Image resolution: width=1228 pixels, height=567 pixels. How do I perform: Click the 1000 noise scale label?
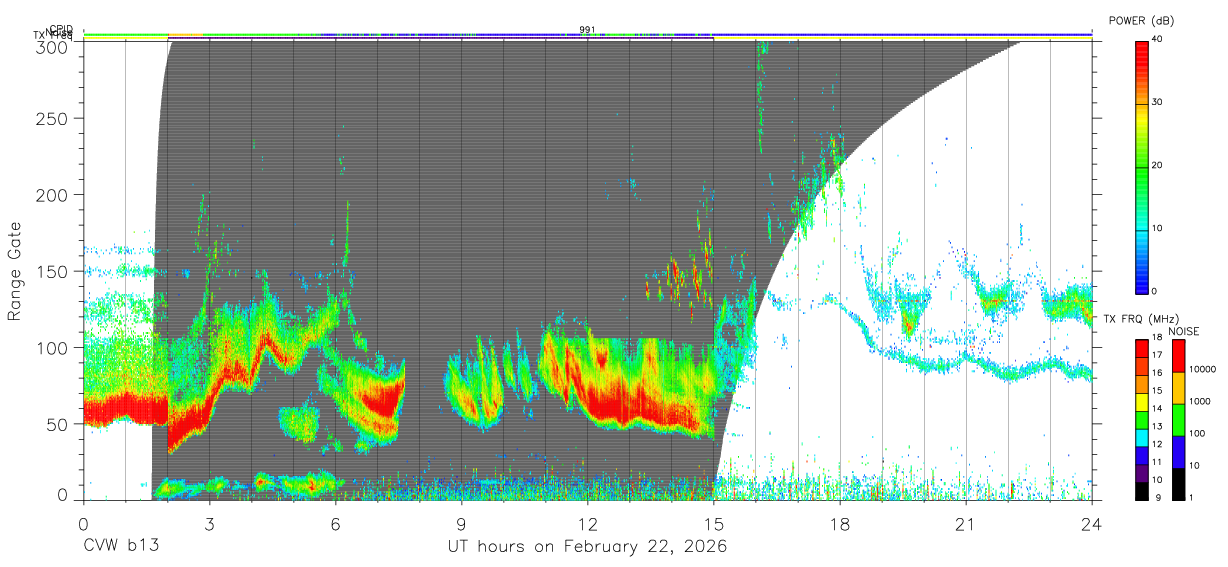pyautogui.click(x=1200, y=403)
